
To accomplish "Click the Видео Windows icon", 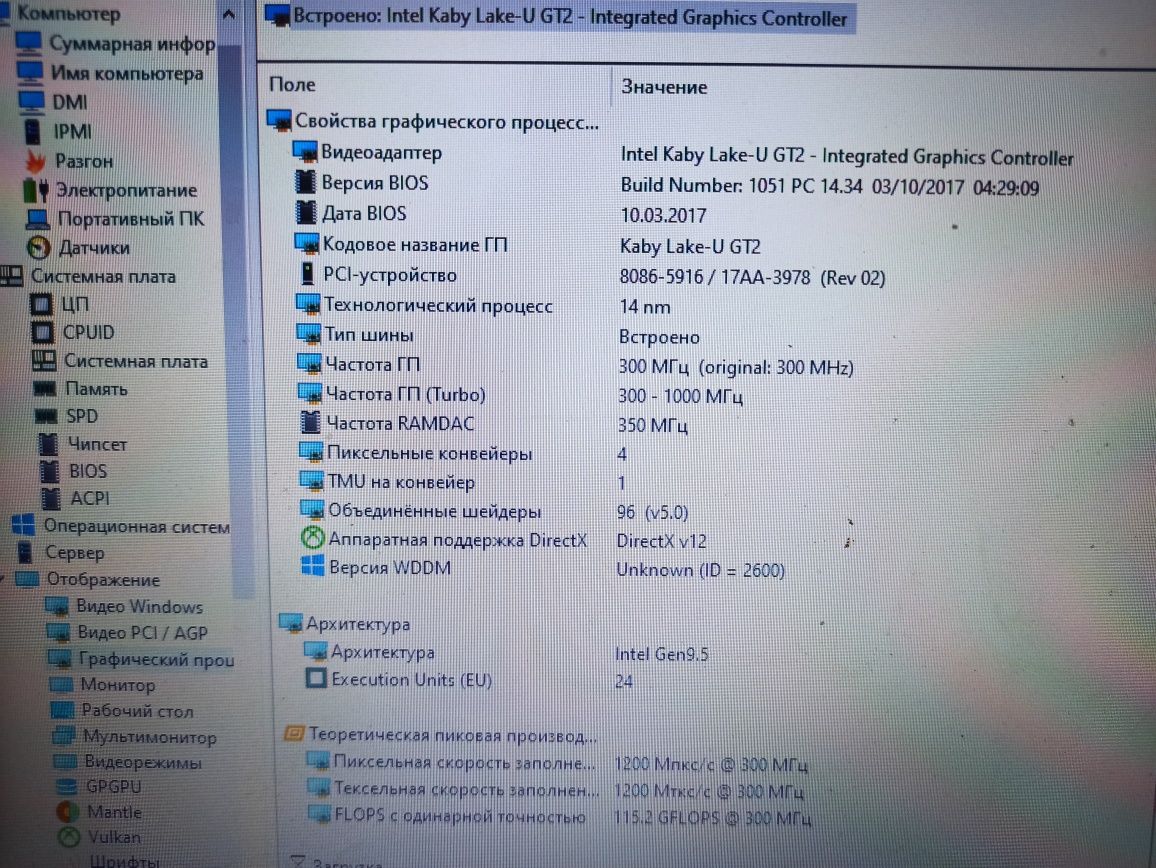I will pyautogui.click(x=57, y=607).
